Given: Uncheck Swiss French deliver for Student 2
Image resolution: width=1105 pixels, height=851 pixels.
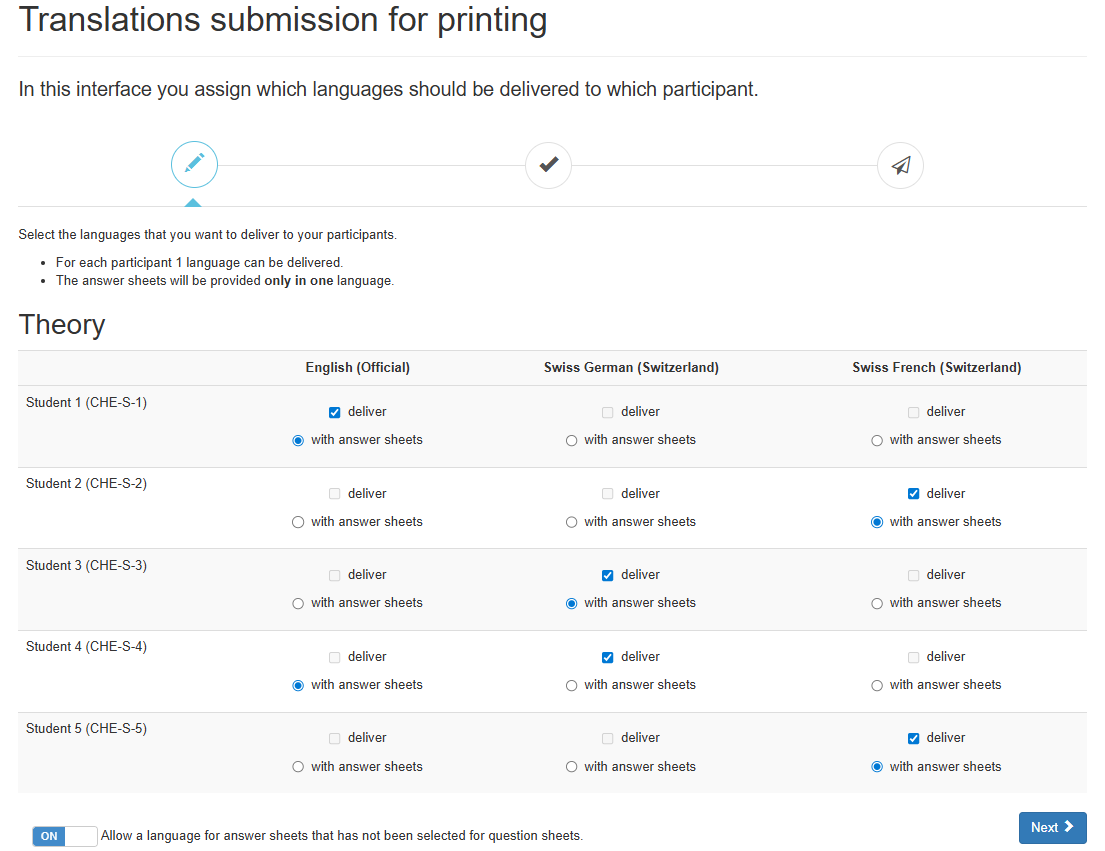Looking at the screenshot, I should 913,494.
